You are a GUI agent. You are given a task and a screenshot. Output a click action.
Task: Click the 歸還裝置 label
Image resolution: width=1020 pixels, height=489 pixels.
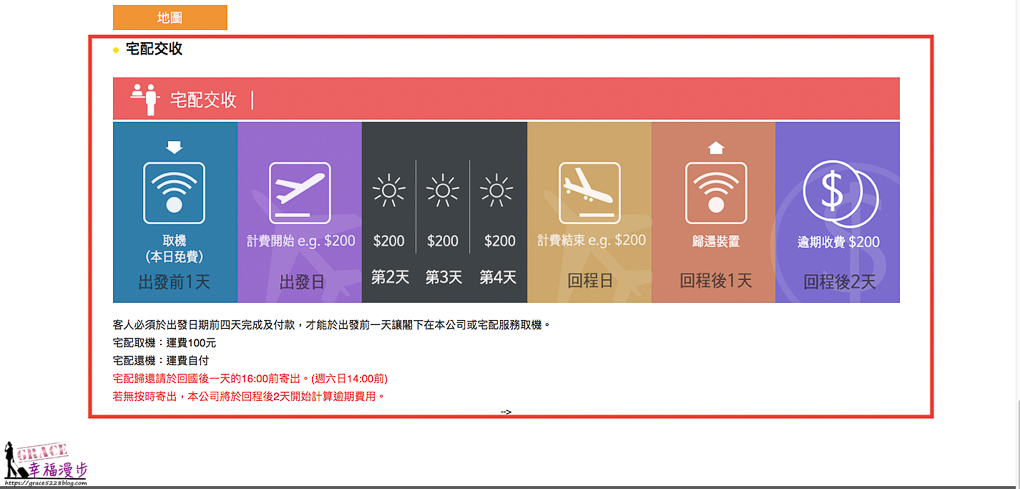(716, 243)
